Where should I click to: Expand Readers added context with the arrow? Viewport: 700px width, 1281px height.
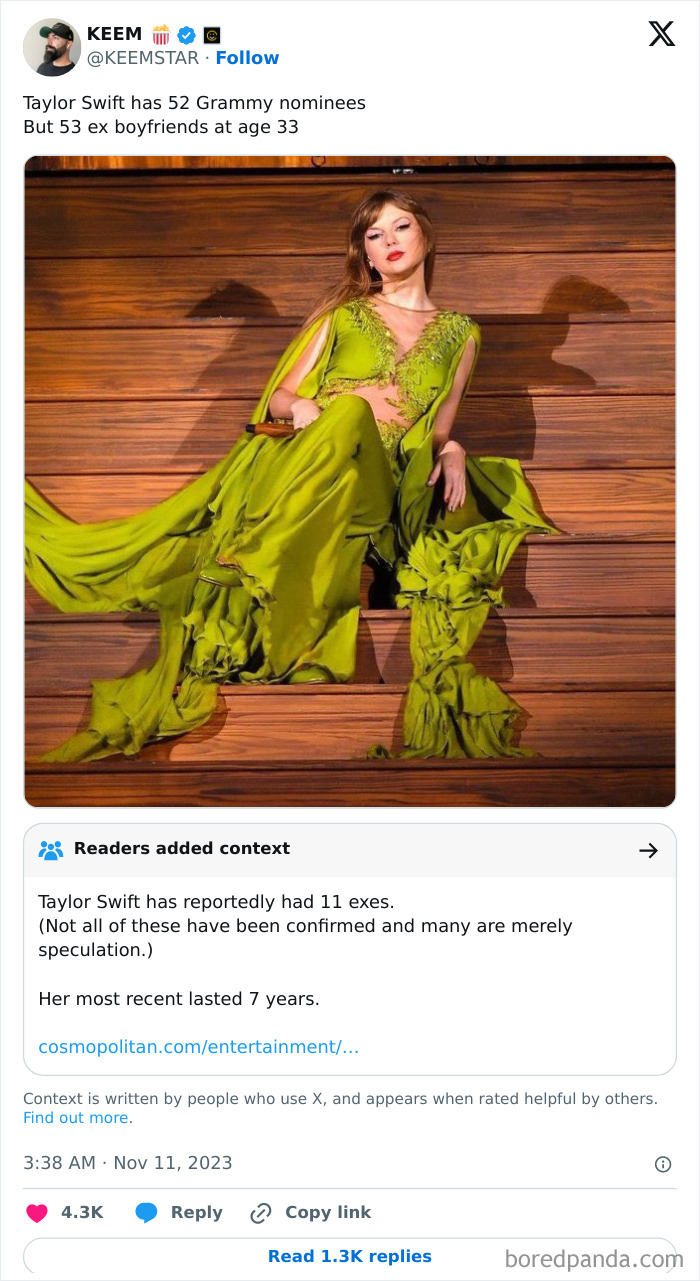coord(649,849)
